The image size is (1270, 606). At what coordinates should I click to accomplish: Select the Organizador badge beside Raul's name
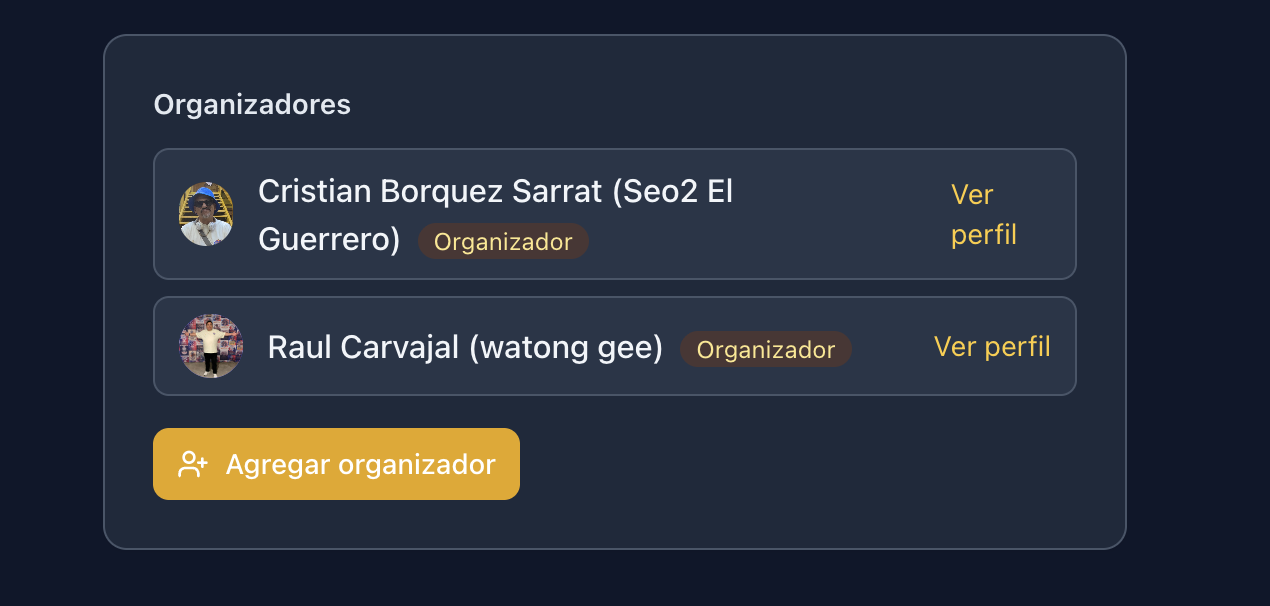point(766,349)
